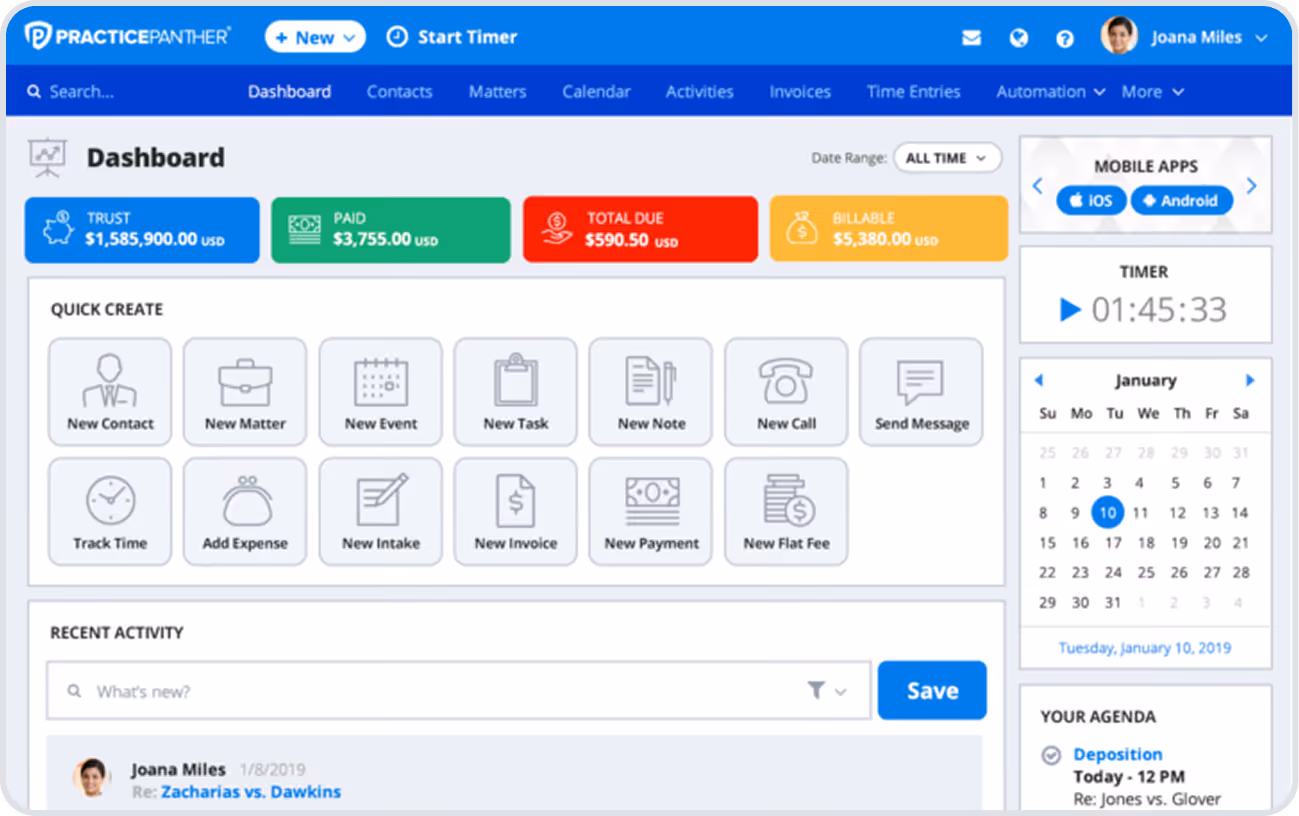
Task: Open the Invoices tab
Action: [x=800, y=91]
